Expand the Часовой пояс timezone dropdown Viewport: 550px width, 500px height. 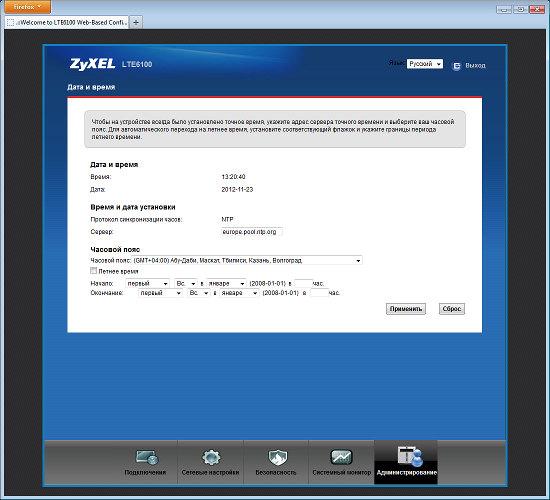click(x=248, y=260)
